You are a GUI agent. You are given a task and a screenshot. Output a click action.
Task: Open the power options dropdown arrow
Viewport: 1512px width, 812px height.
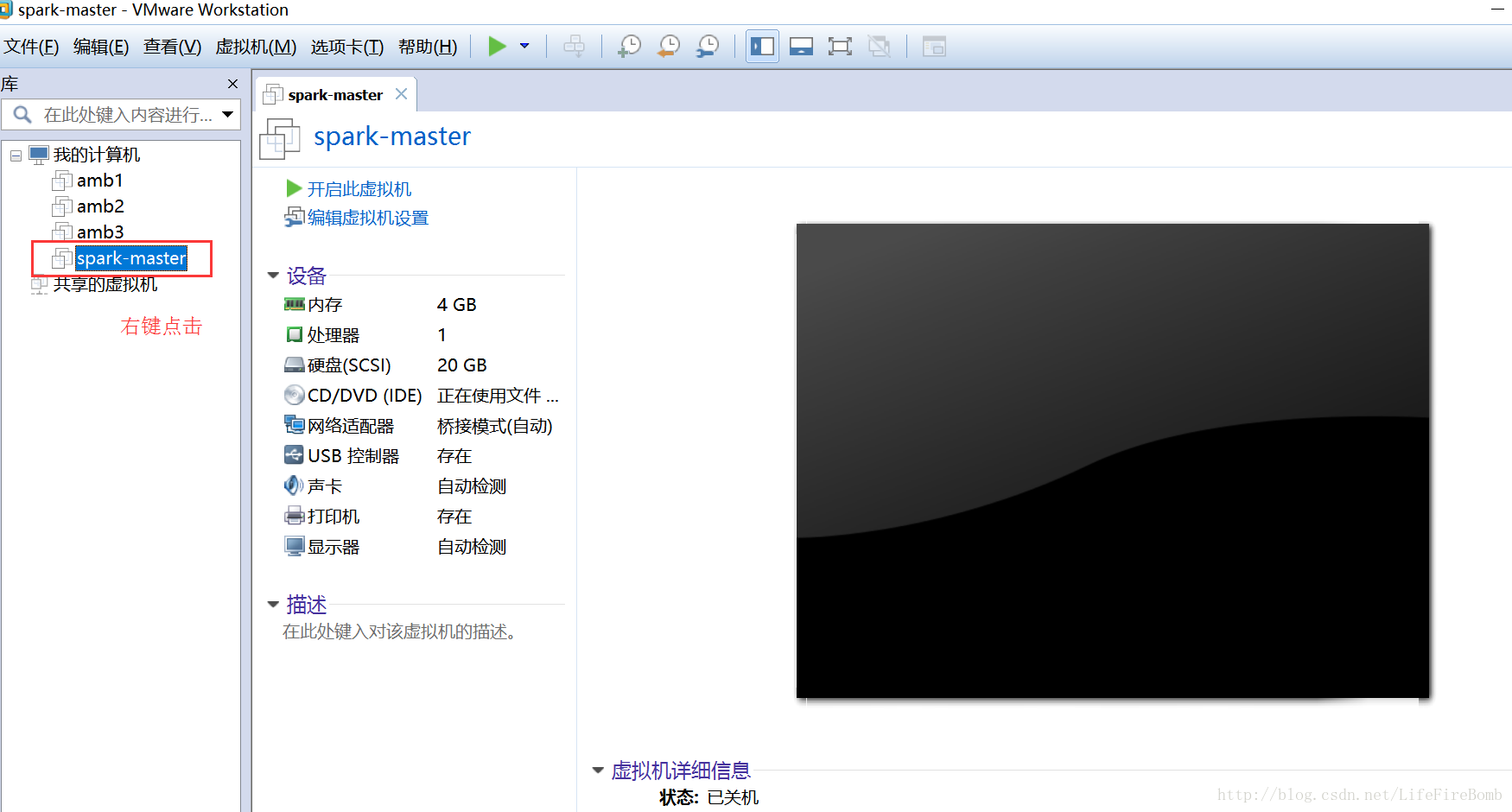click(x=524, y=46)
